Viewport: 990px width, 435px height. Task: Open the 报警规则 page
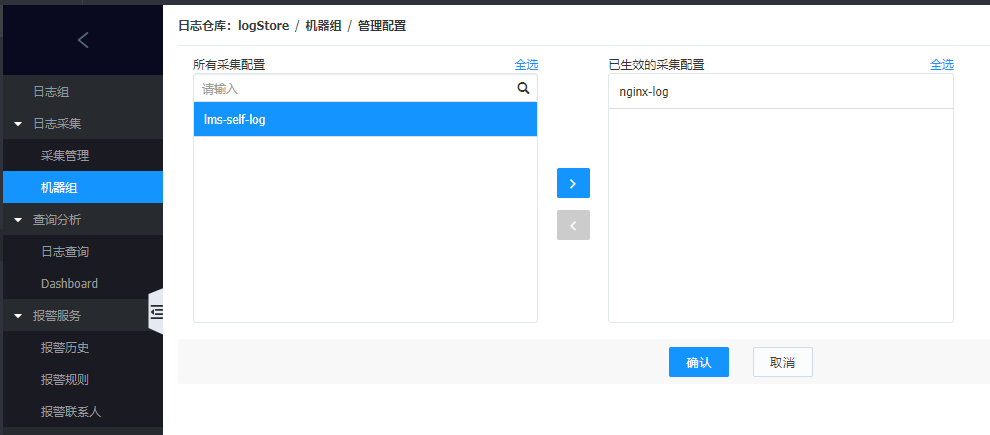(x=65, y=380)
